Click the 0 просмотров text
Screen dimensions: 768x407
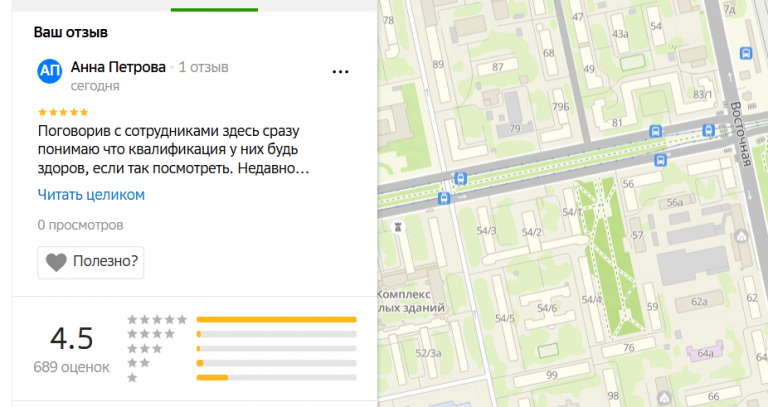(80, 225)
